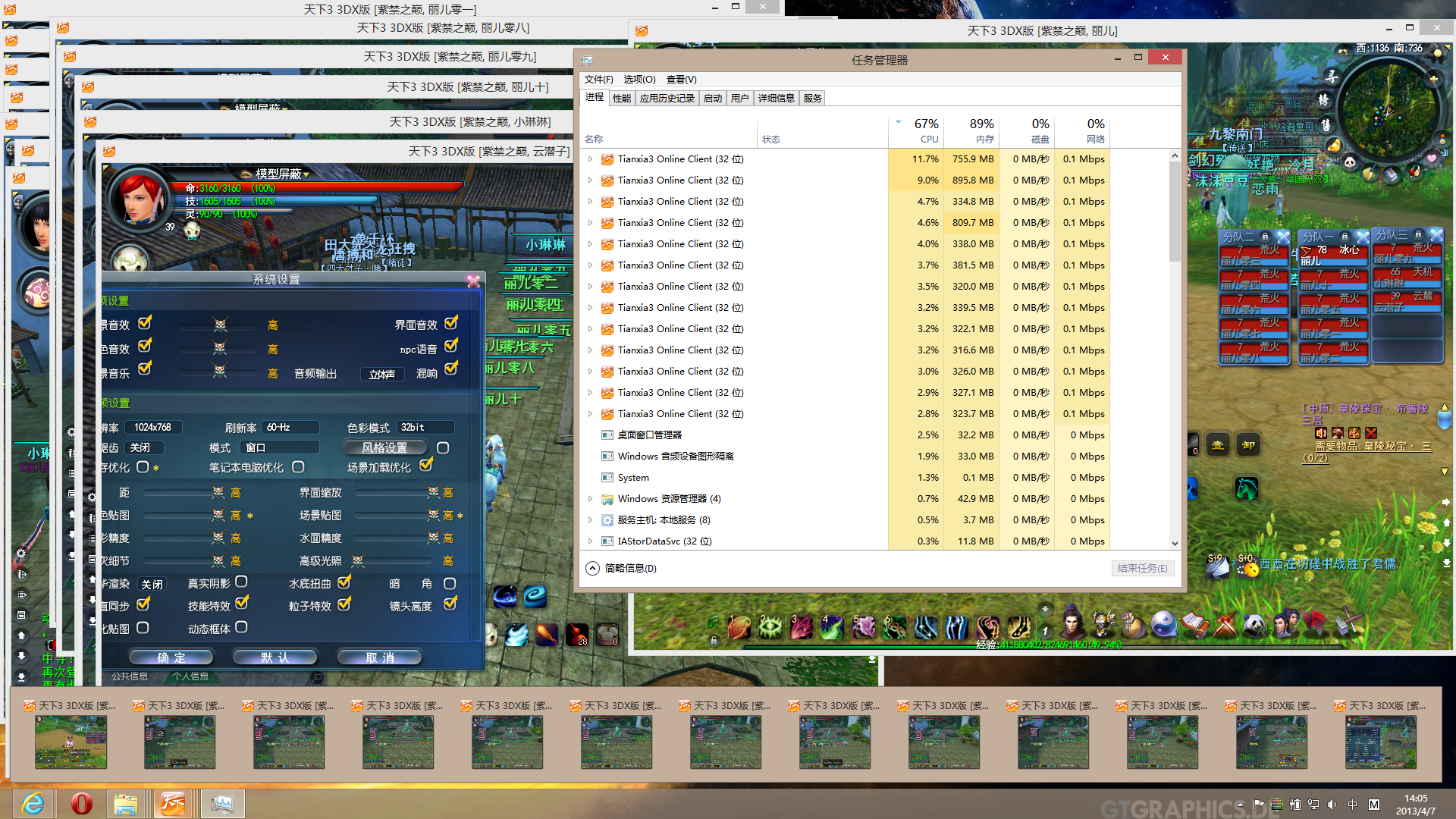Viewport: 1456px width, 819px height.
Task: Expand the Tianxia3 client row using 11.7% CPU
Action: pyautogui.click(x=590, y=159)
